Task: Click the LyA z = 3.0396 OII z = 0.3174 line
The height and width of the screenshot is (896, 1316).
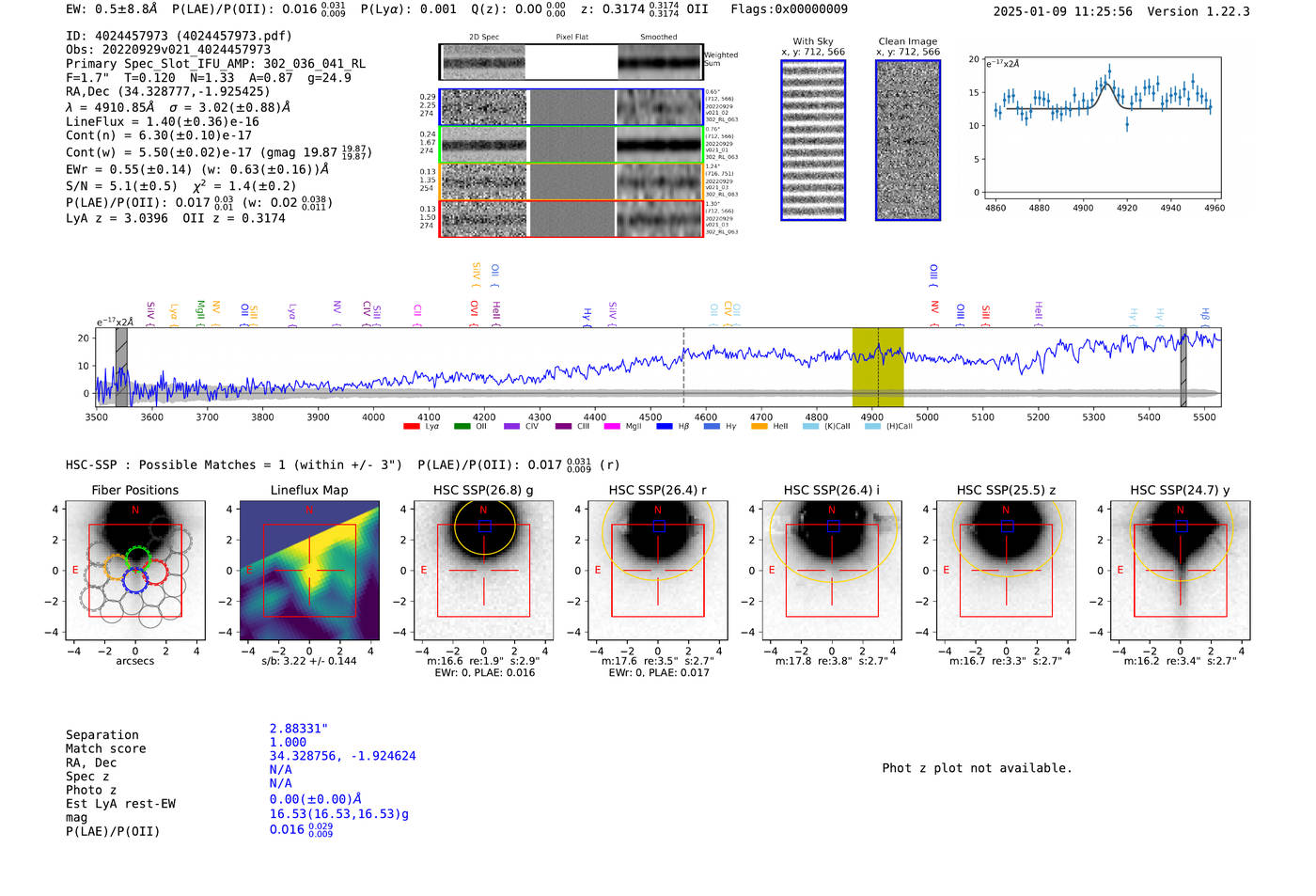Action: pos(176,217)
